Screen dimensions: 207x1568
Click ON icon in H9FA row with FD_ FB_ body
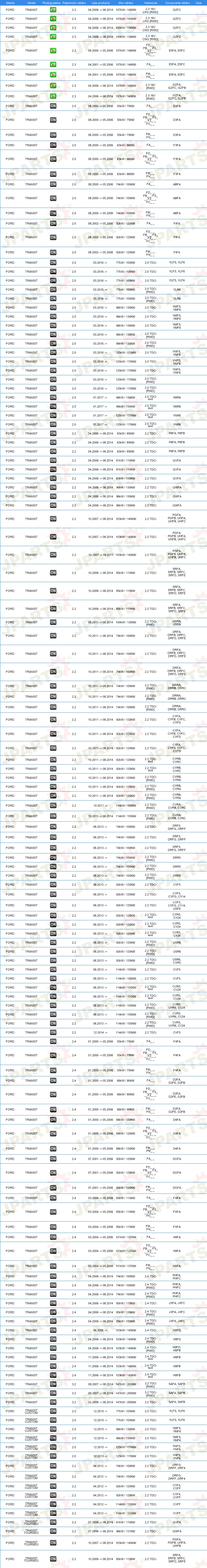pos(53,1250)
